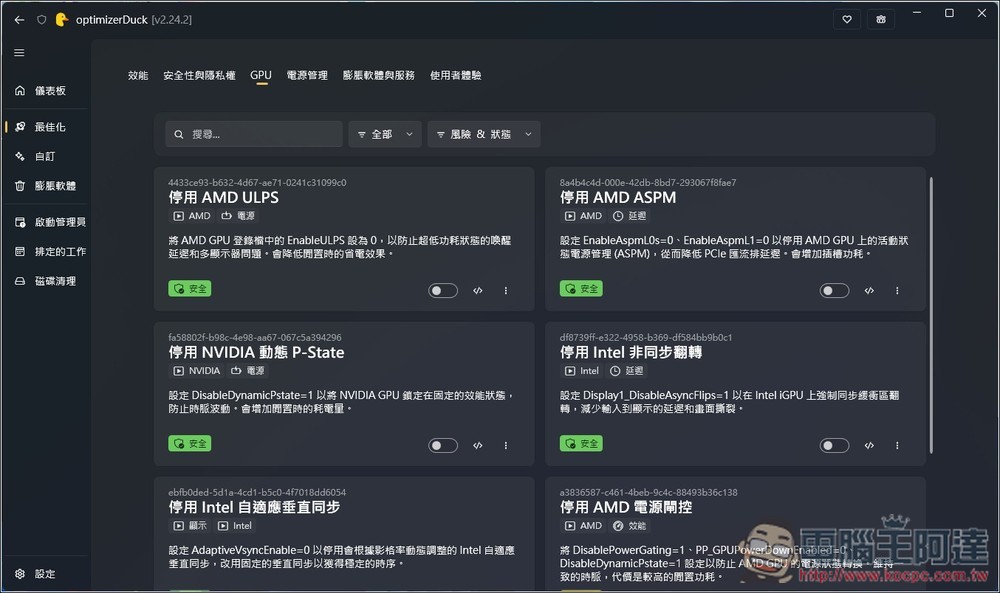Click the title bar icon beside the heart
The height and width of the screenshot is (593, 1000).
(881, 19)
